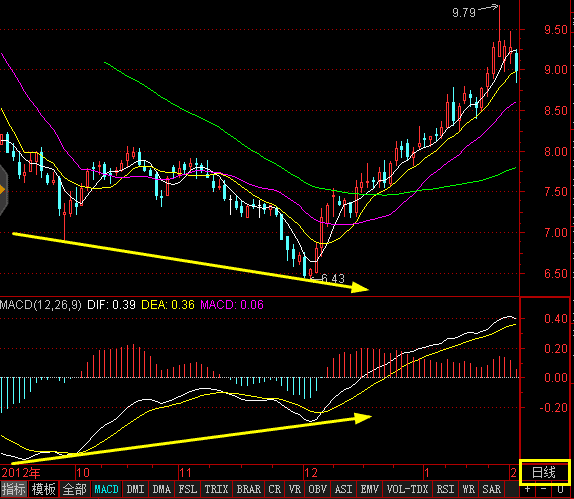574x499 pixels.
Task: Click the CR indicator tab
Action: pos(275,489)
